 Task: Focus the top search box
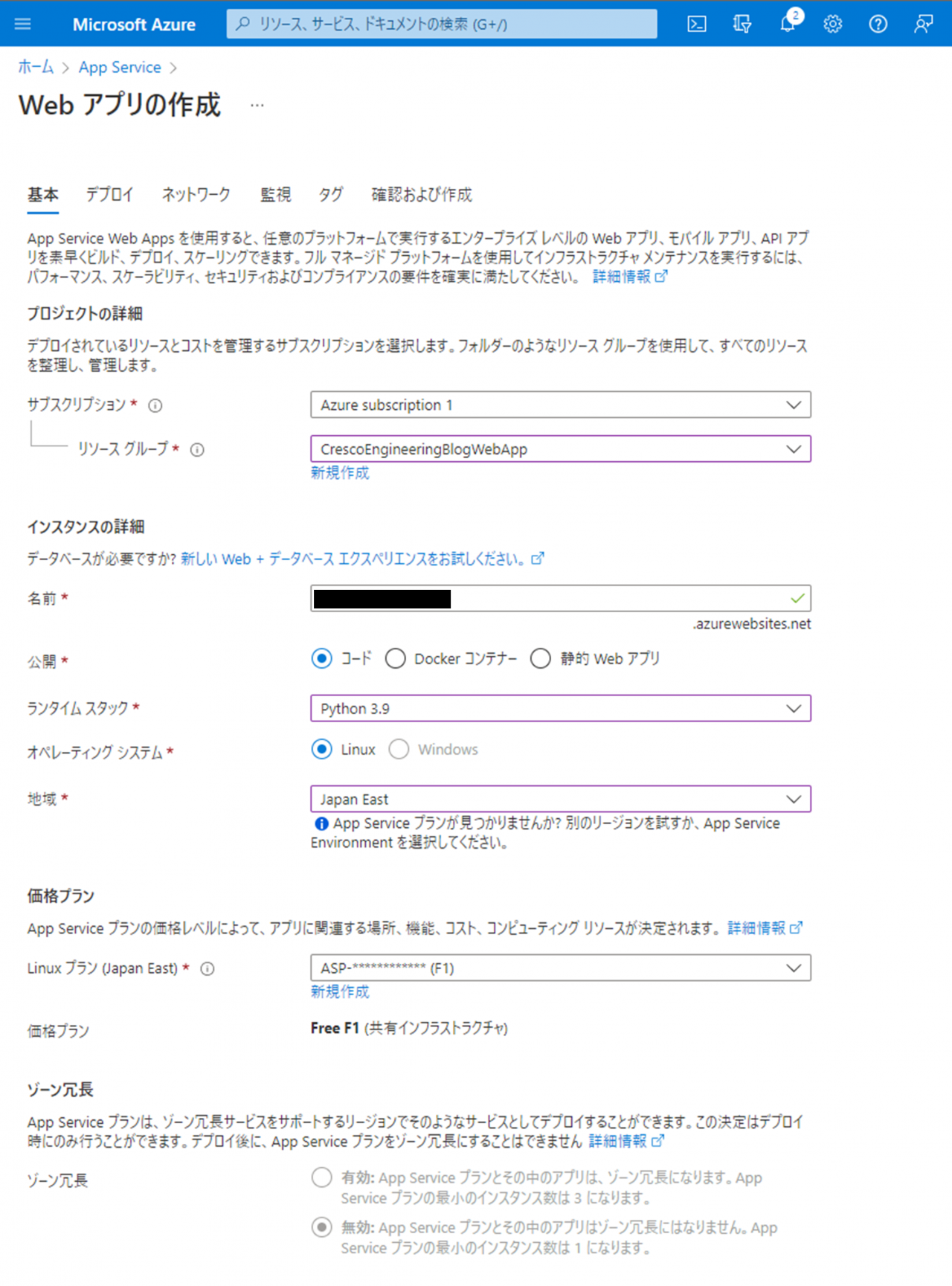442,24
